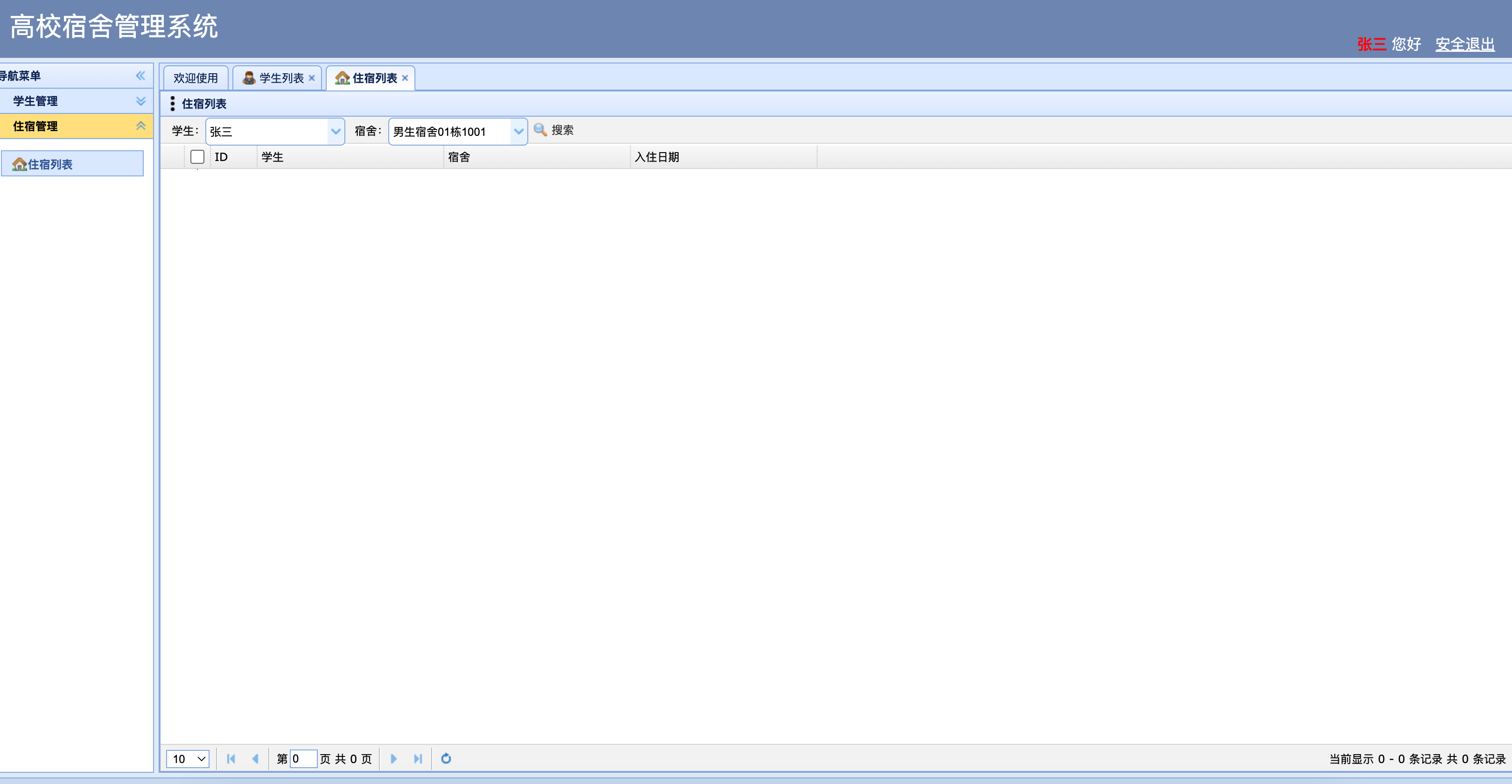Collapse the 住宿管理 accordion section

click(140, 126)
